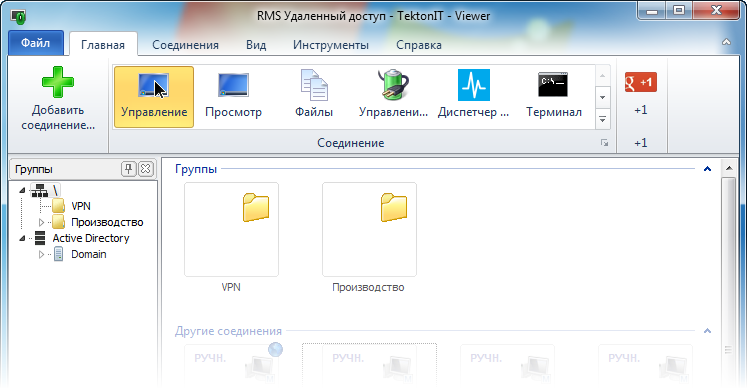Switch to the Главная ribbon tab
747x389 pixels.
point(103,45)
